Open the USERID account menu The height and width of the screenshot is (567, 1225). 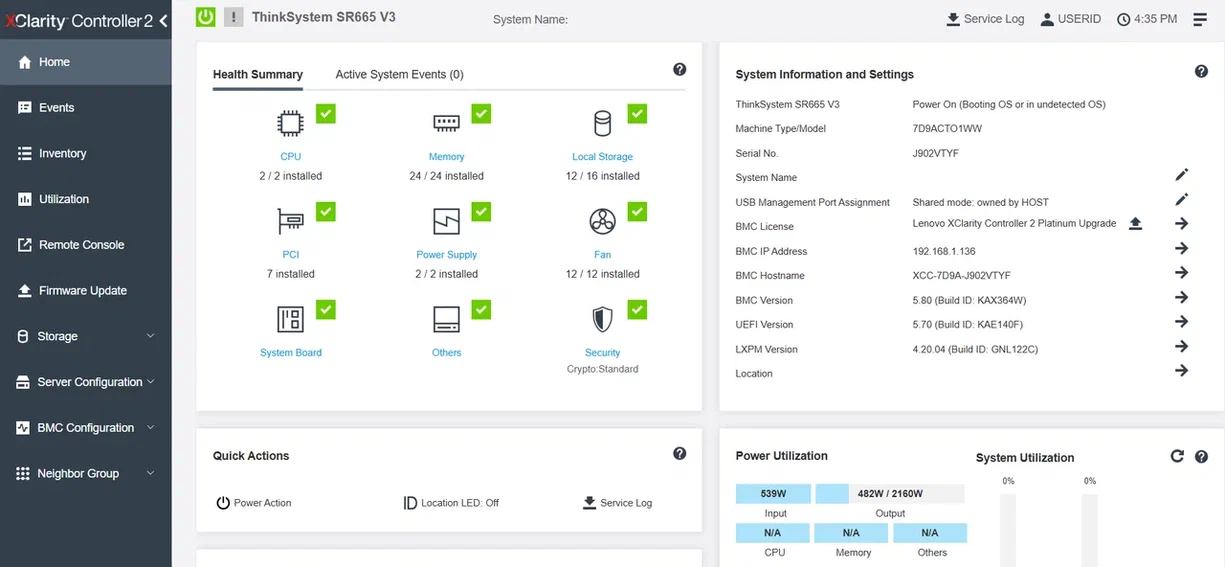1071,19
